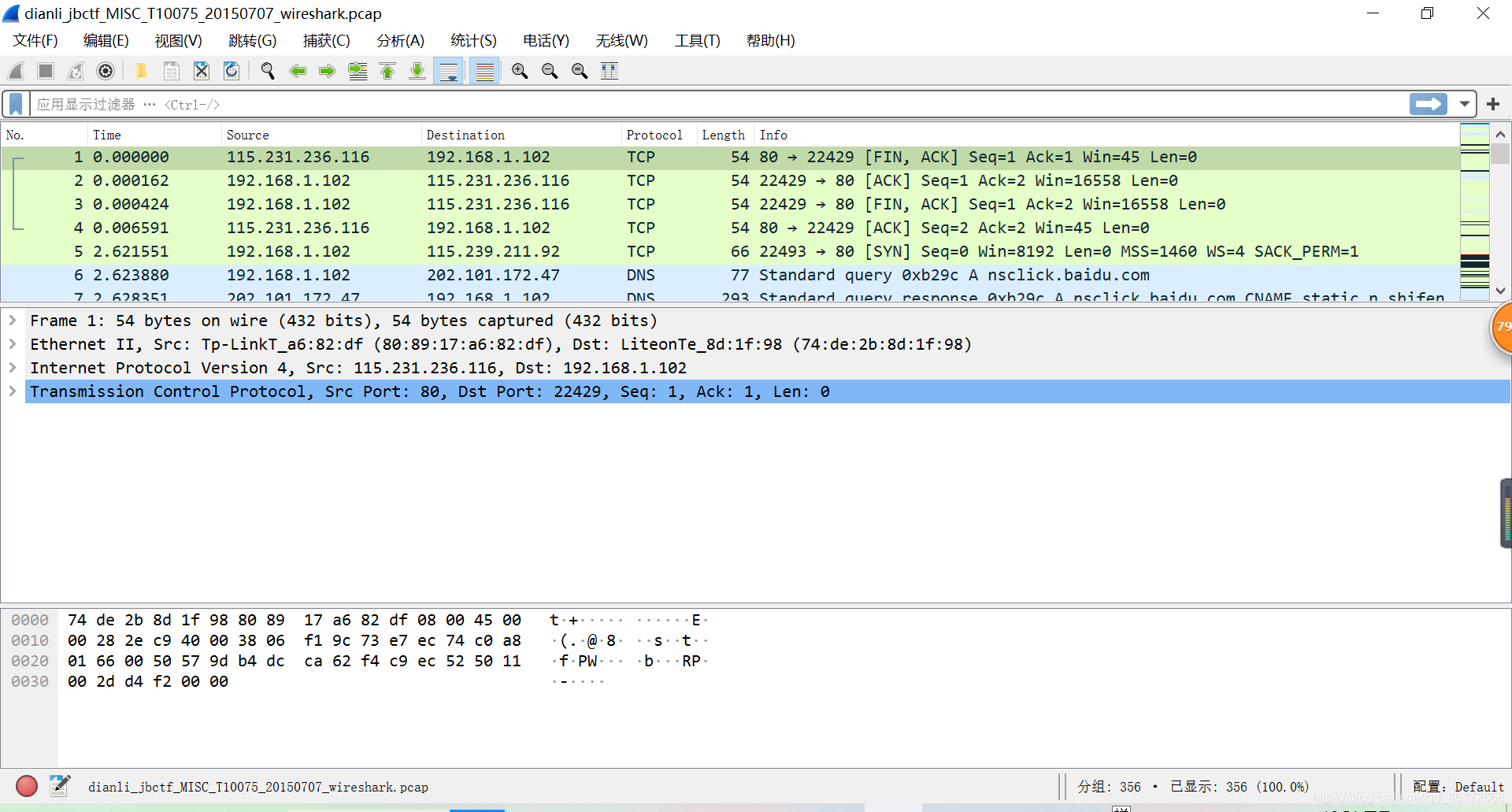The height and width of the screenshot is (812, 1512).
Task: Click the packet list minimap bar
Action: click(1475, 211)
